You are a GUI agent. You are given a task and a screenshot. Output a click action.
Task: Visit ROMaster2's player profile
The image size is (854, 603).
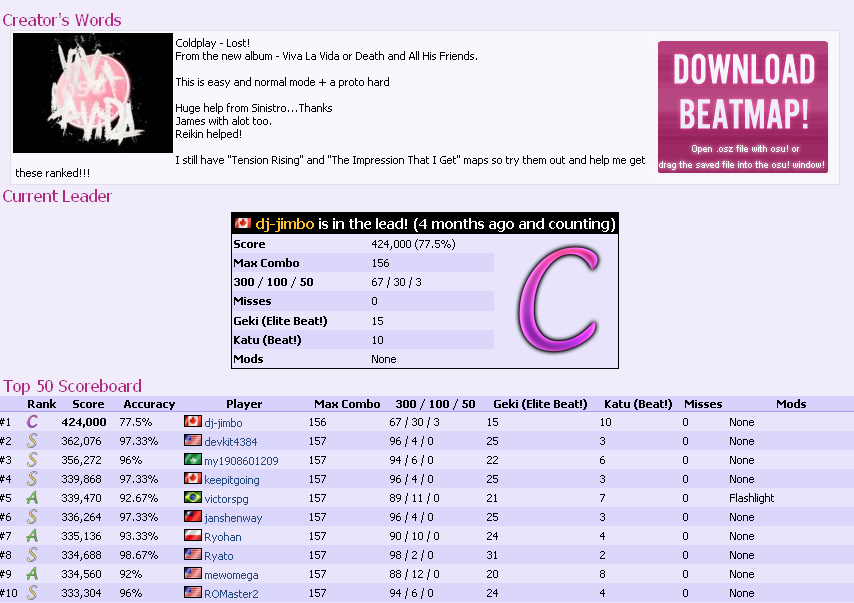tap(231, 594)
